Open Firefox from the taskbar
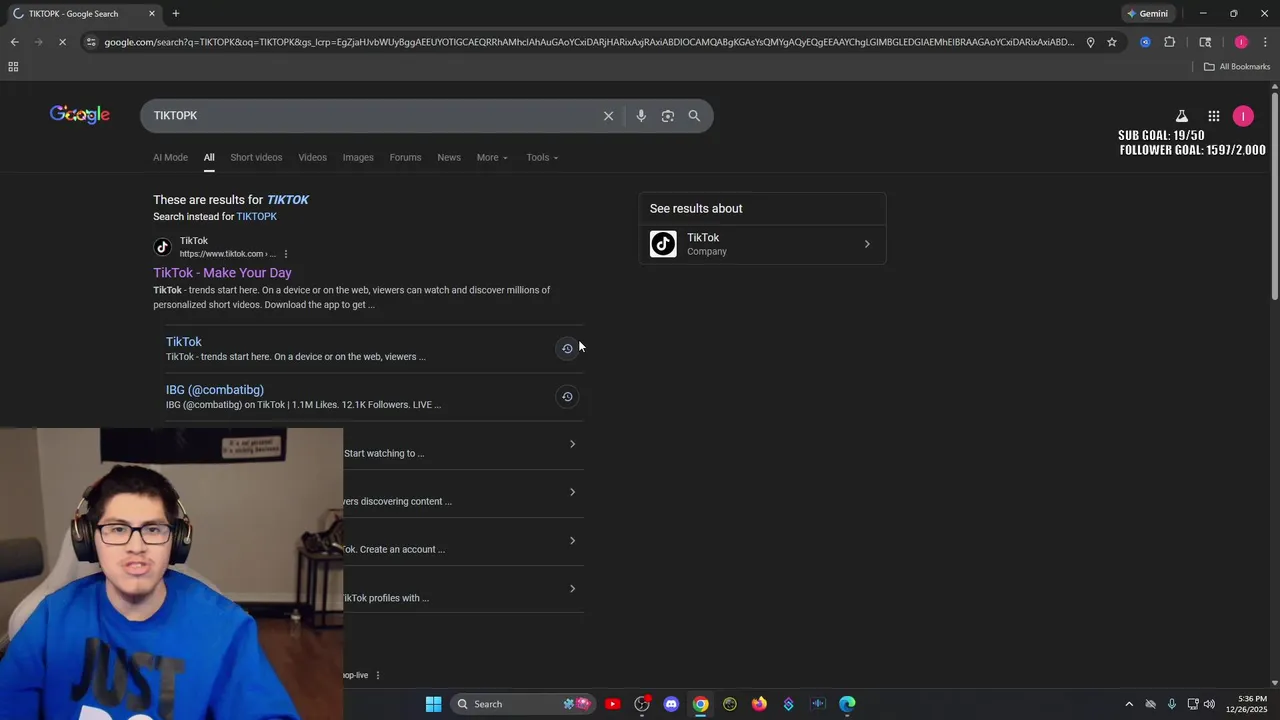This screenshot has height=720, width=1280. pyautogui.click(x=759, y=704)
